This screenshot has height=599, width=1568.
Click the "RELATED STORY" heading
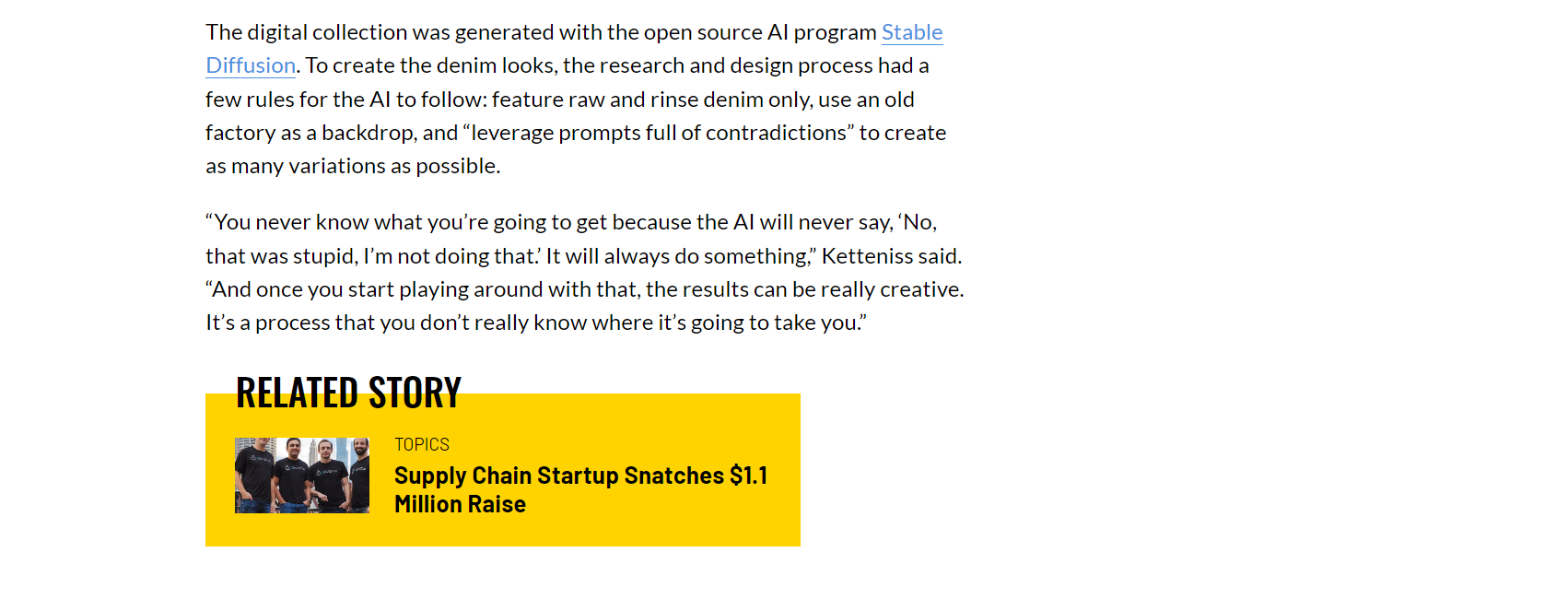pos(348,393)
